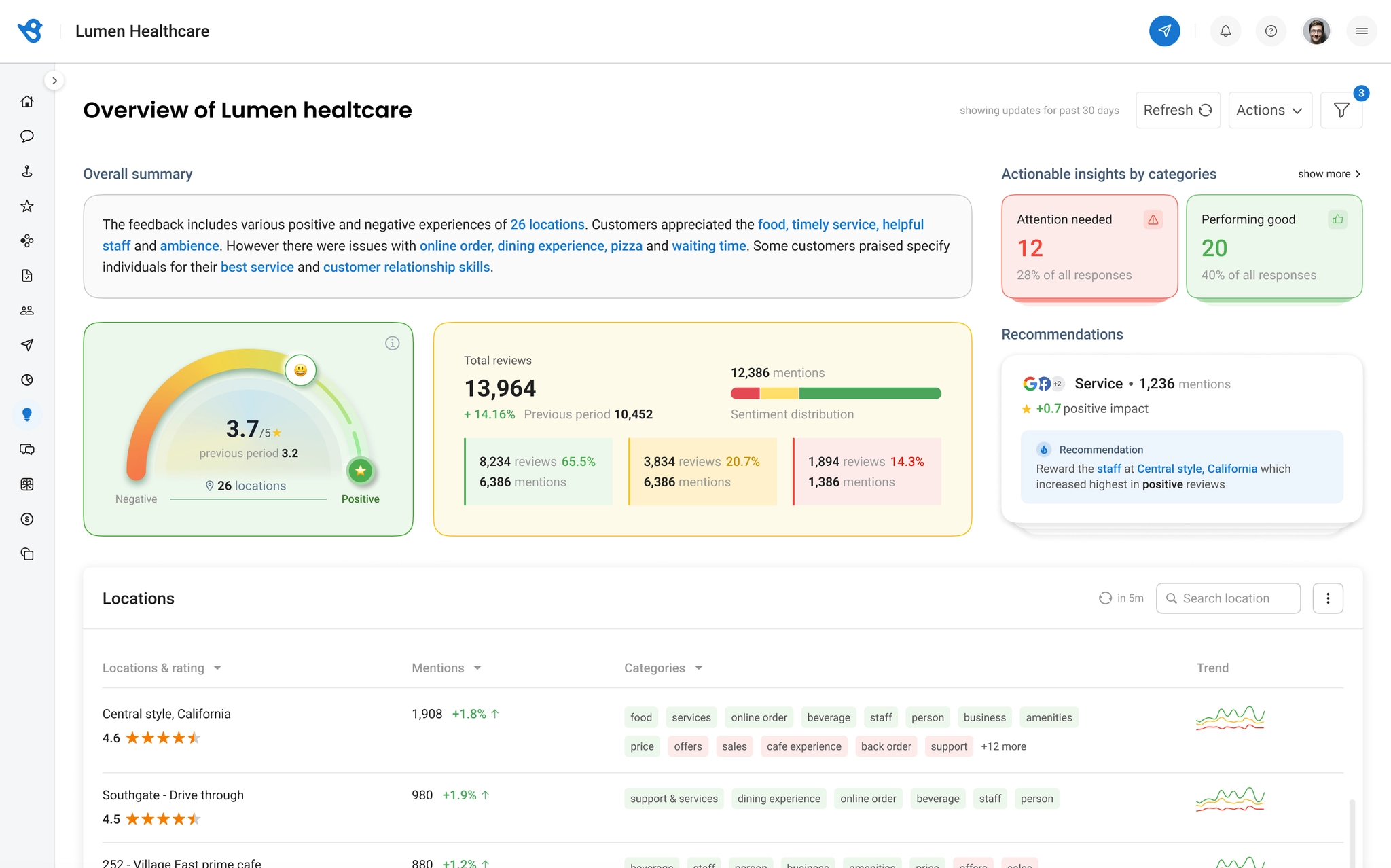The image size is (1391, 868).
Task: Open the Attention needed card
Action: coord(1089,247)
